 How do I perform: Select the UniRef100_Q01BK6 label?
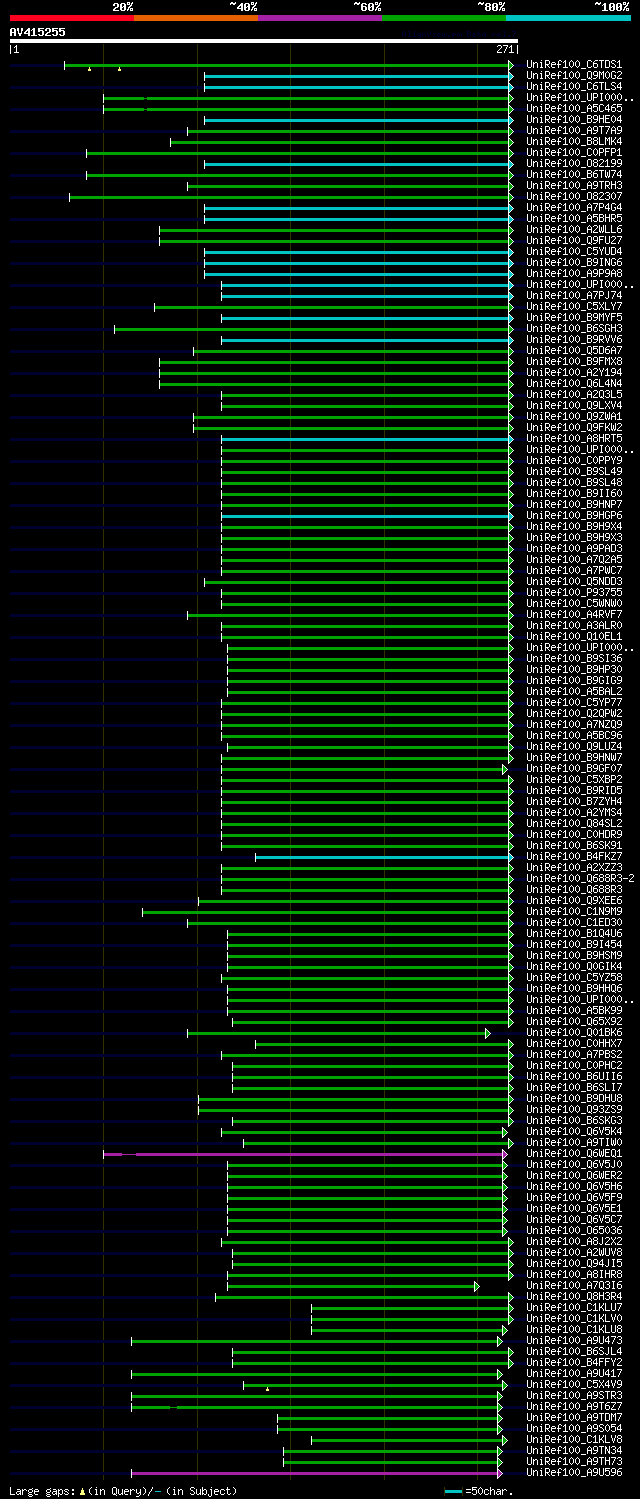tap(573, 1033)
